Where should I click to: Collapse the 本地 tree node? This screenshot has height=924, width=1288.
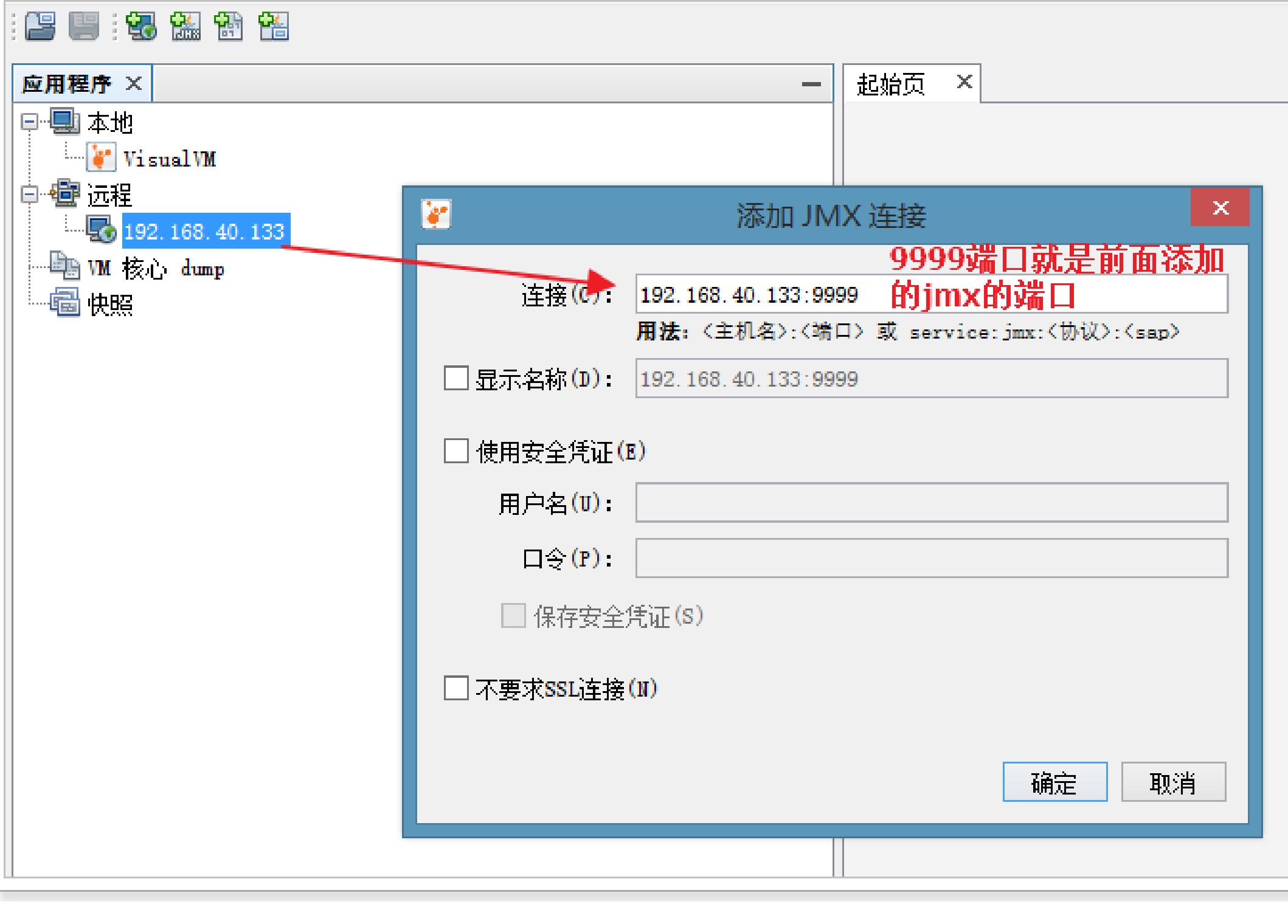pyautogui.click(x=29, y=122)
